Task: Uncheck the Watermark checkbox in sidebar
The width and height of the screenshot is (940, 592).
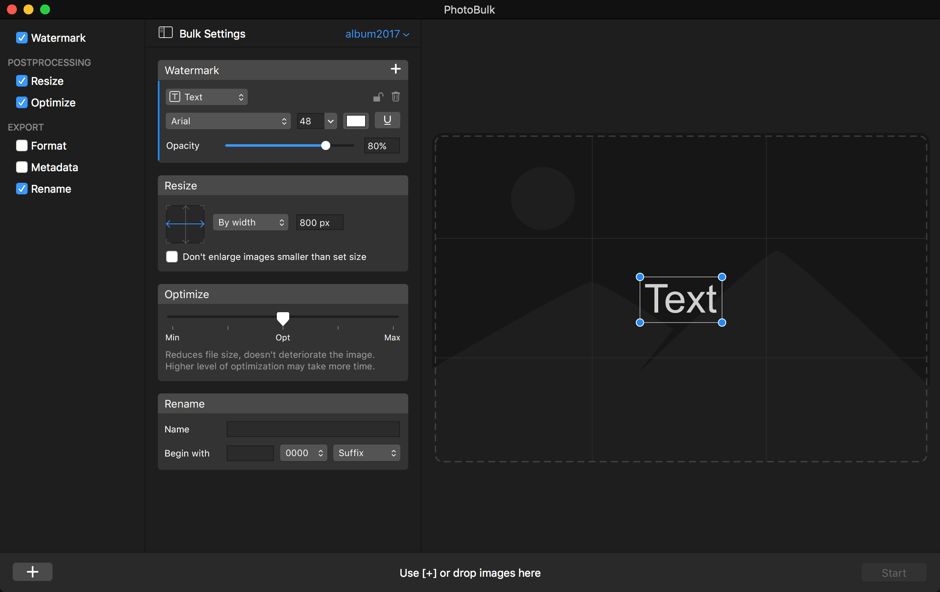Action: (22, 38)
